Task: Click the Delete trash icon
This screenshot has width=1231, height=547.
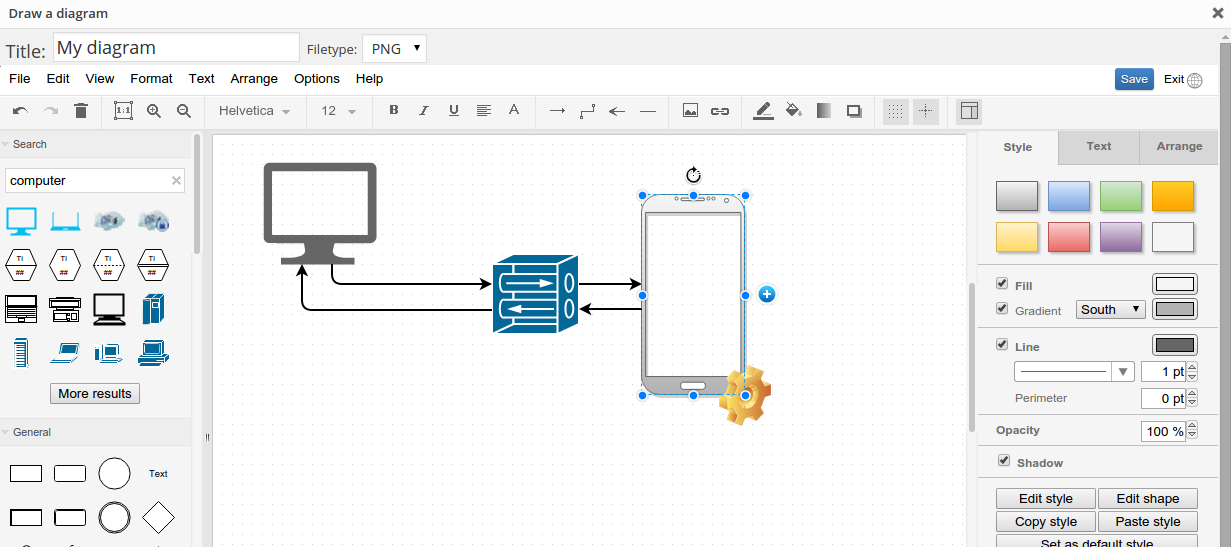Action: click(81, 111)
